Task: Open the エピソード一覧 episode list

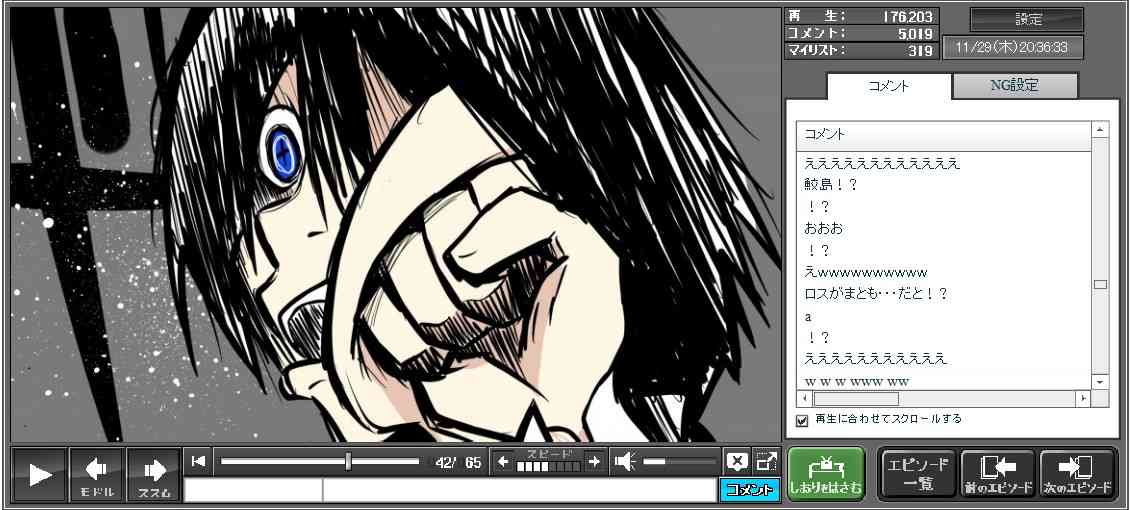Action: click(x=917, y=474)
